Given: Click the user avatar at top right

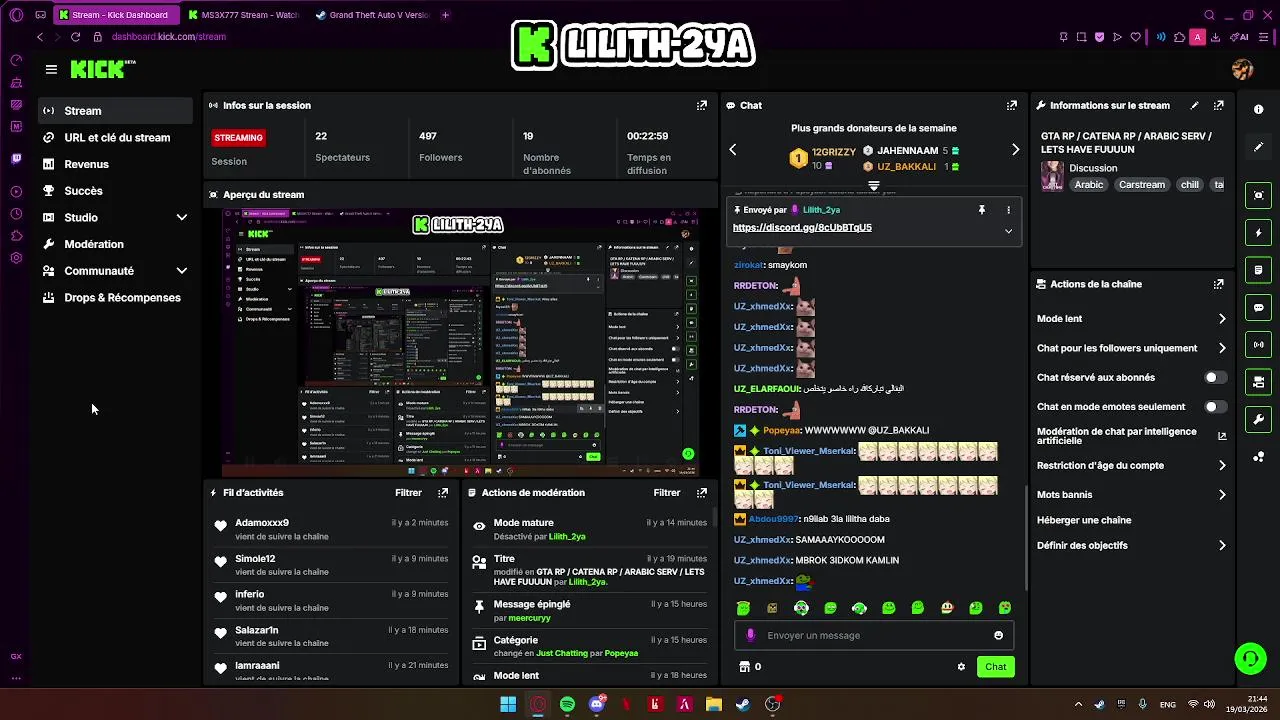Looking at the screenshot, I should tap(1243, 69).
